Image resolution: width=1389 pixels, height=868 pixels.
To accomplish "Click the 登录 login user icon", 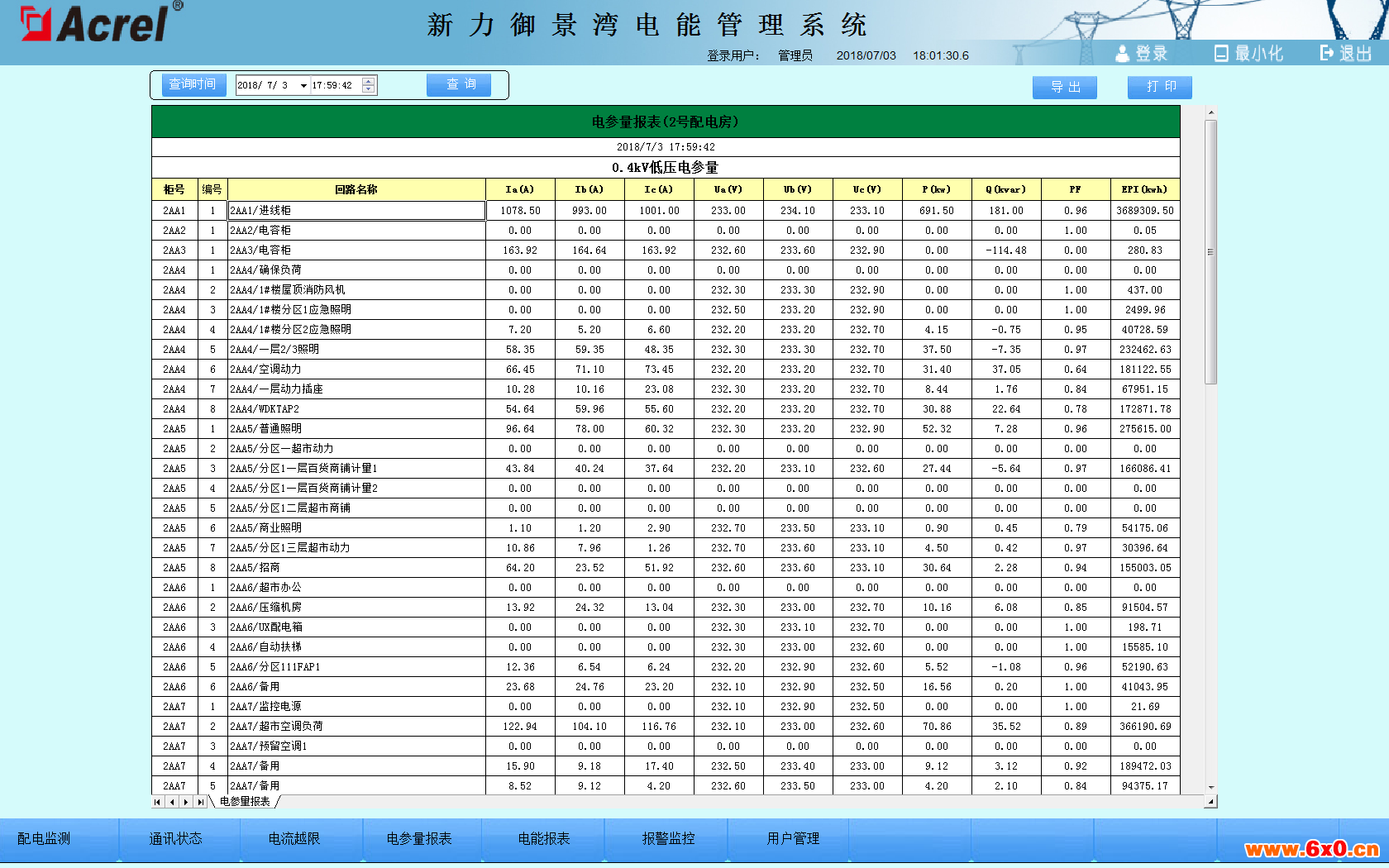I will [1121, 54].
